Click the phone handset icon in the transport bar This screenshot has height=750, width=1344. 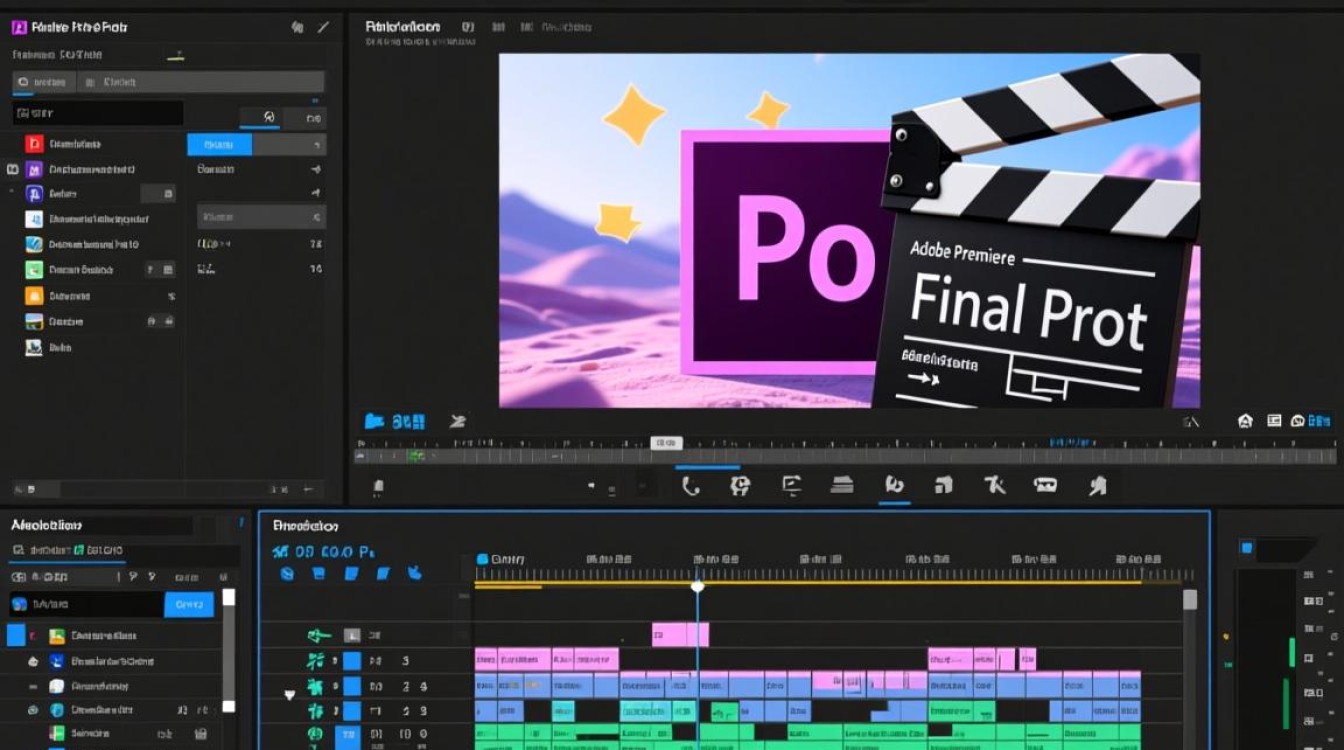pos(690,486)
